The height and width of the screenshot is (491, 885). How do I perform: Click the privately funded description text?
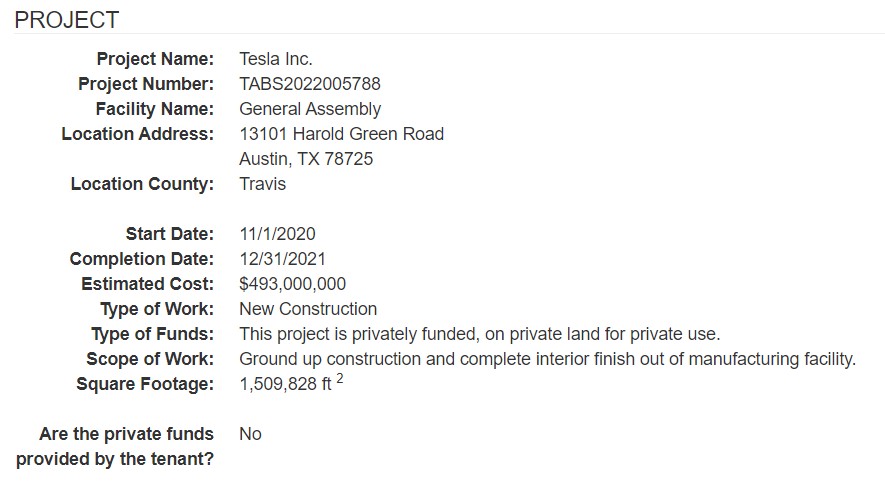(479, 334)
